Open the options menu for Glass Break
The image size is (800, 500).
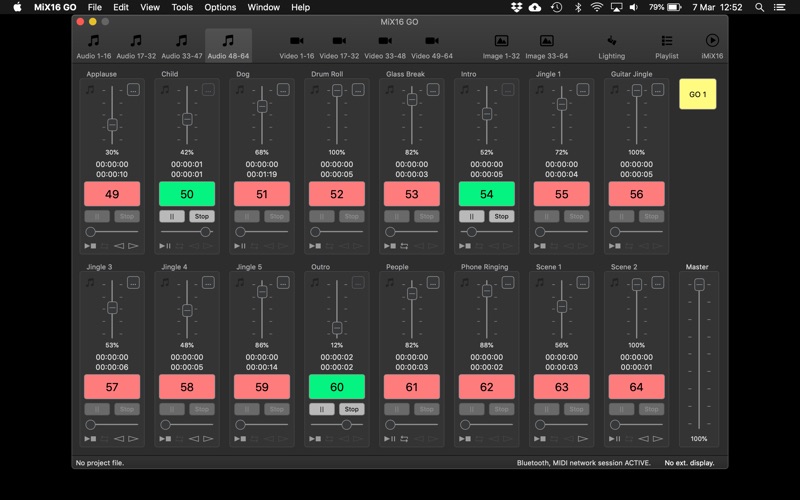tap(433, 90)
